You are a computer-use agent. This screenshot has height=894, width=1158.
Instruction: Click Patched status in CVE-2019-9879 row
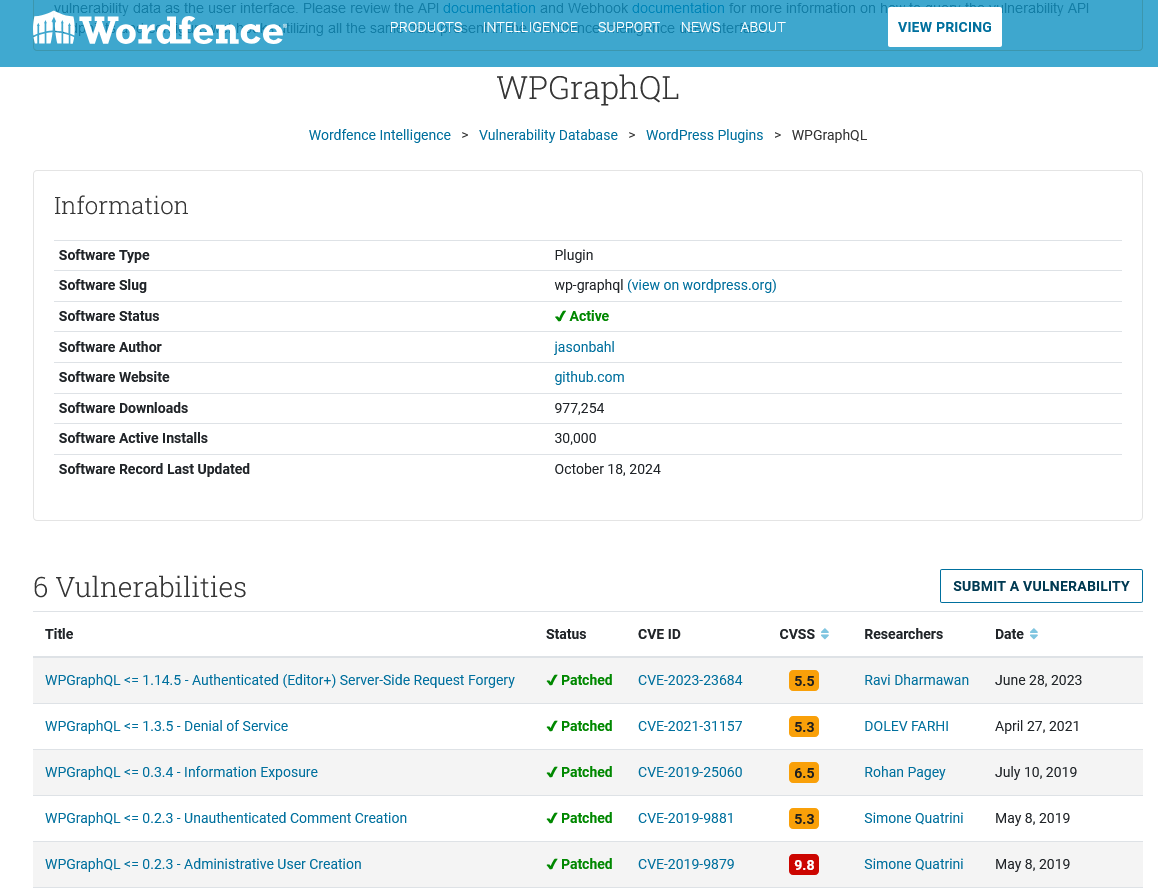pos(579,864)
